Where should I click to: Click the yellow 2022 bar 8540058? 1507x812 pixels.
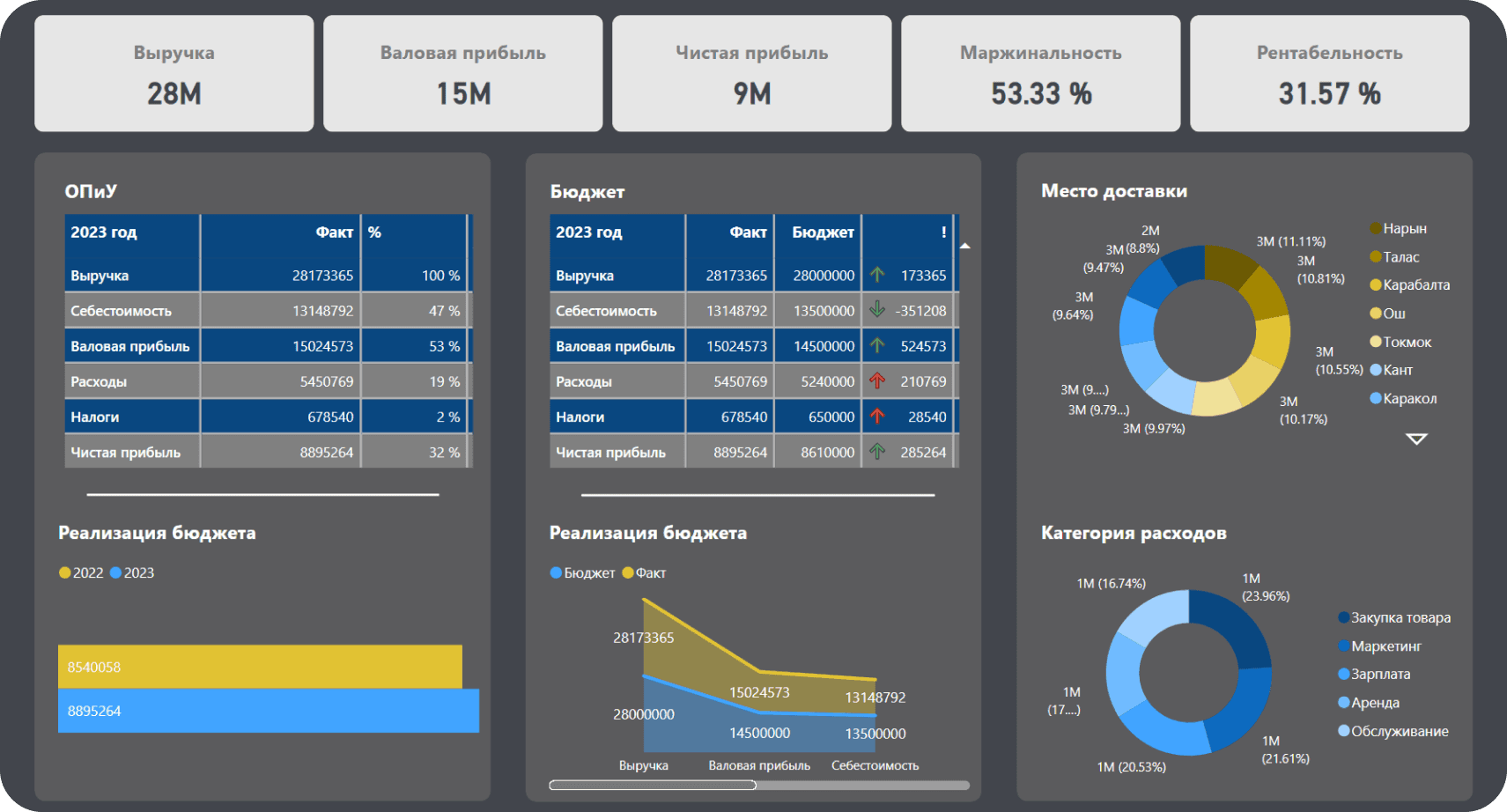(x=260, y=667)
